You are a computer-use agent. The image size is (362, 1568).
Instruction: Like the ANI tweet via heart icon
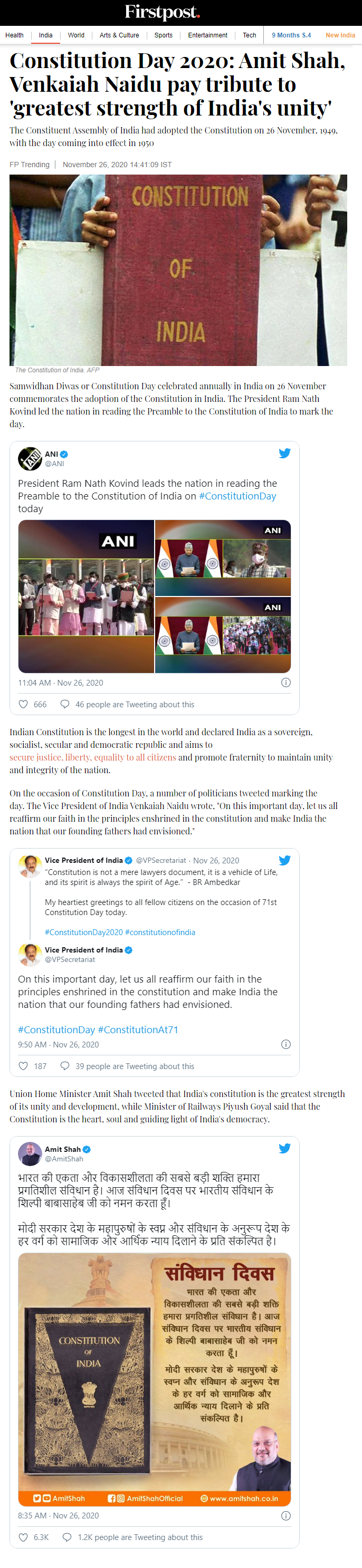click(23, 704)
